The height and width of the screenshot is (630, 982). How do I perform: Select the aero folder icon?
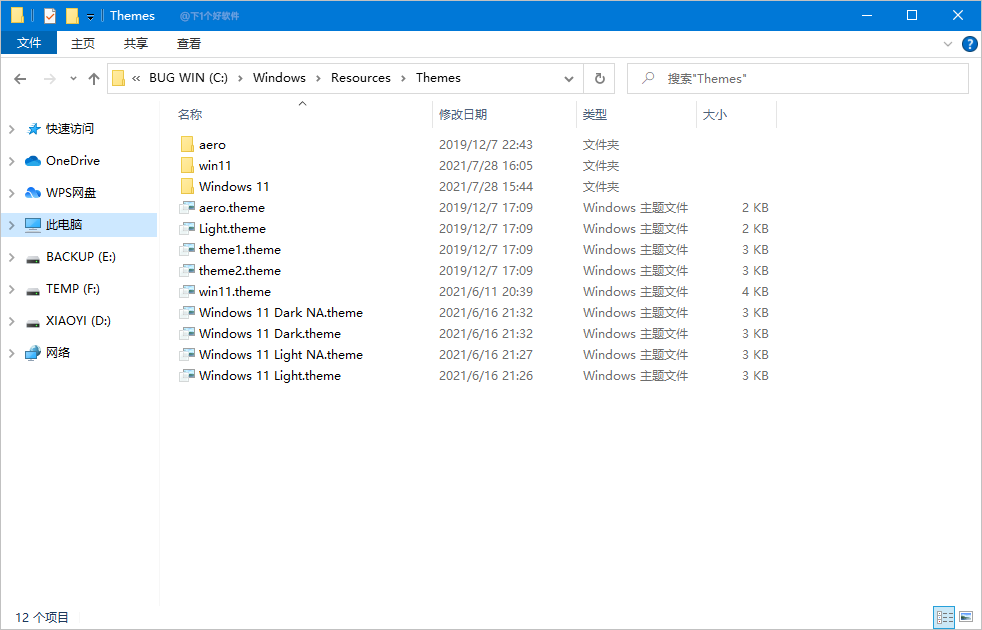pos(187,145)
